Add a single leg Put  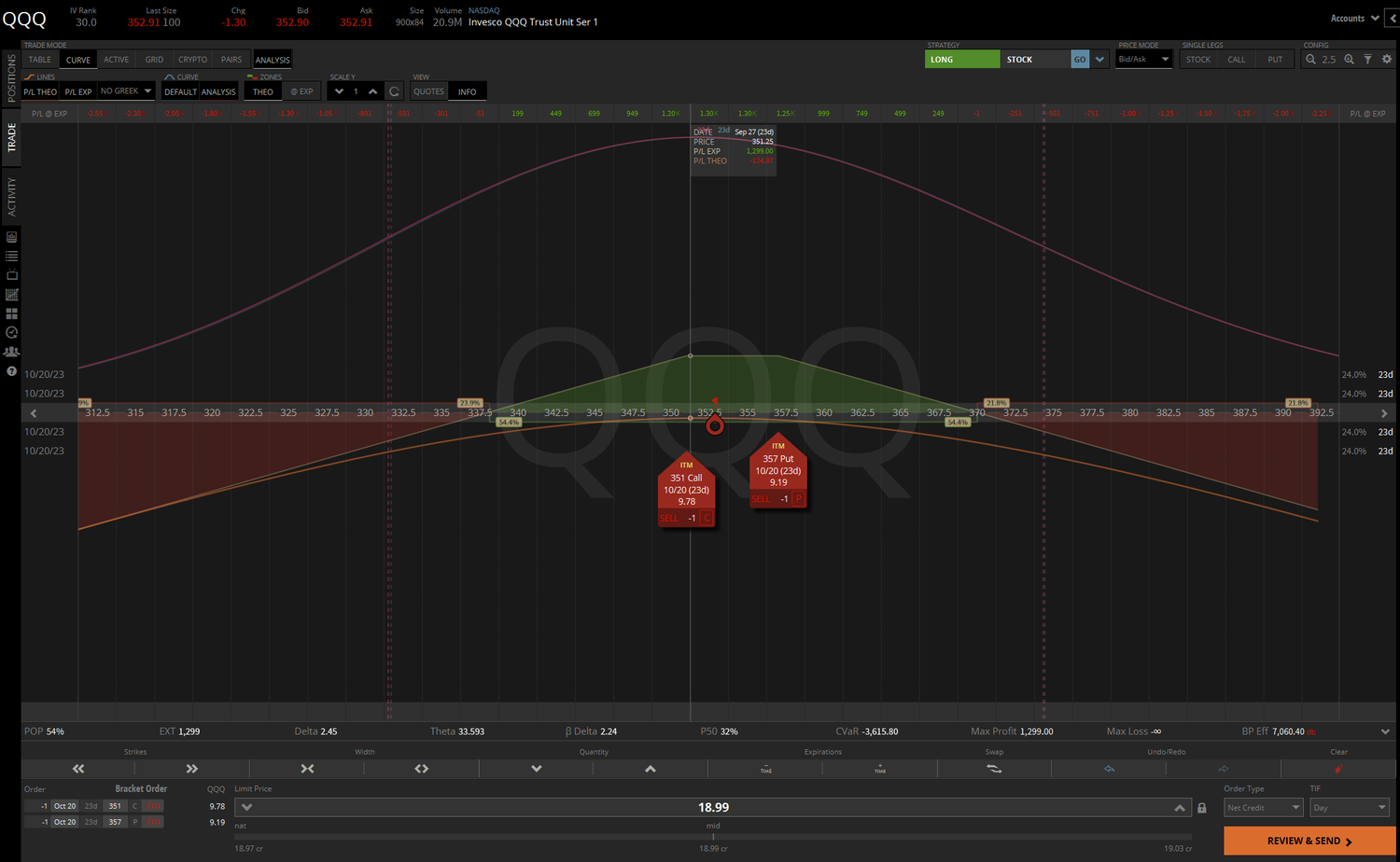[x=1275, y=60]
